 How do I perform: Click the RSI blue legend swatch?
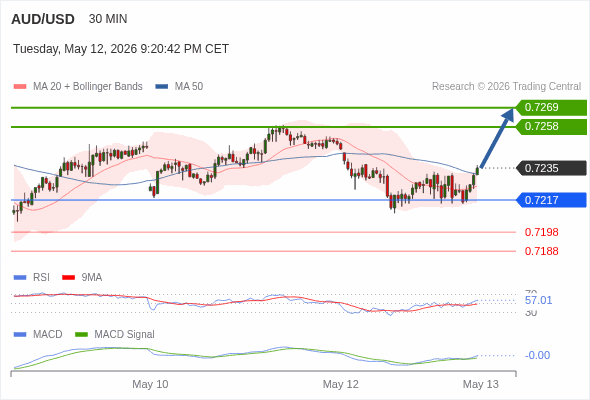pos(20,278)
